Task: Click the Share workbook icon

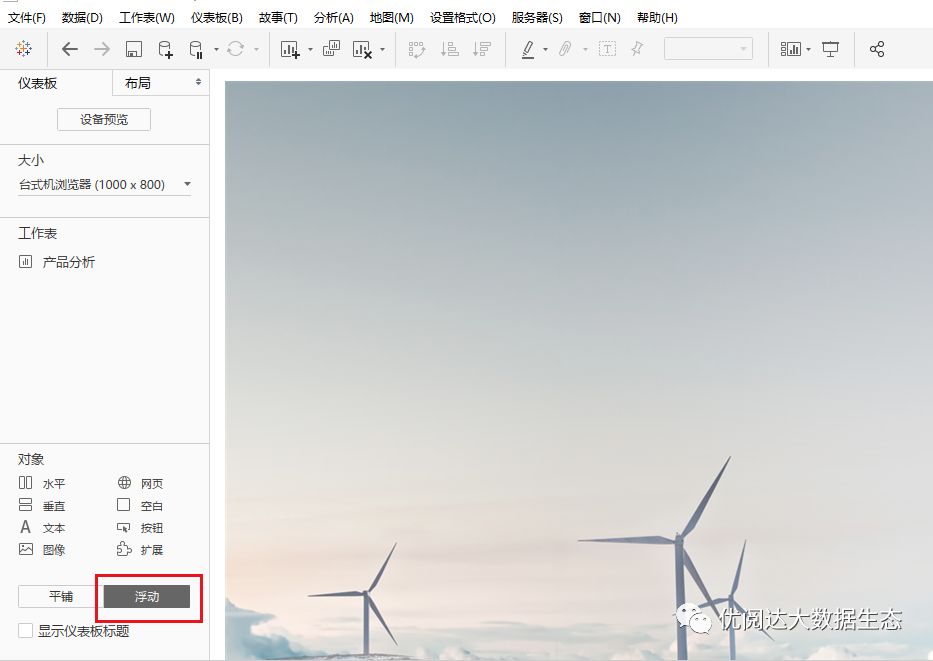Action: (x=877, y=49)
